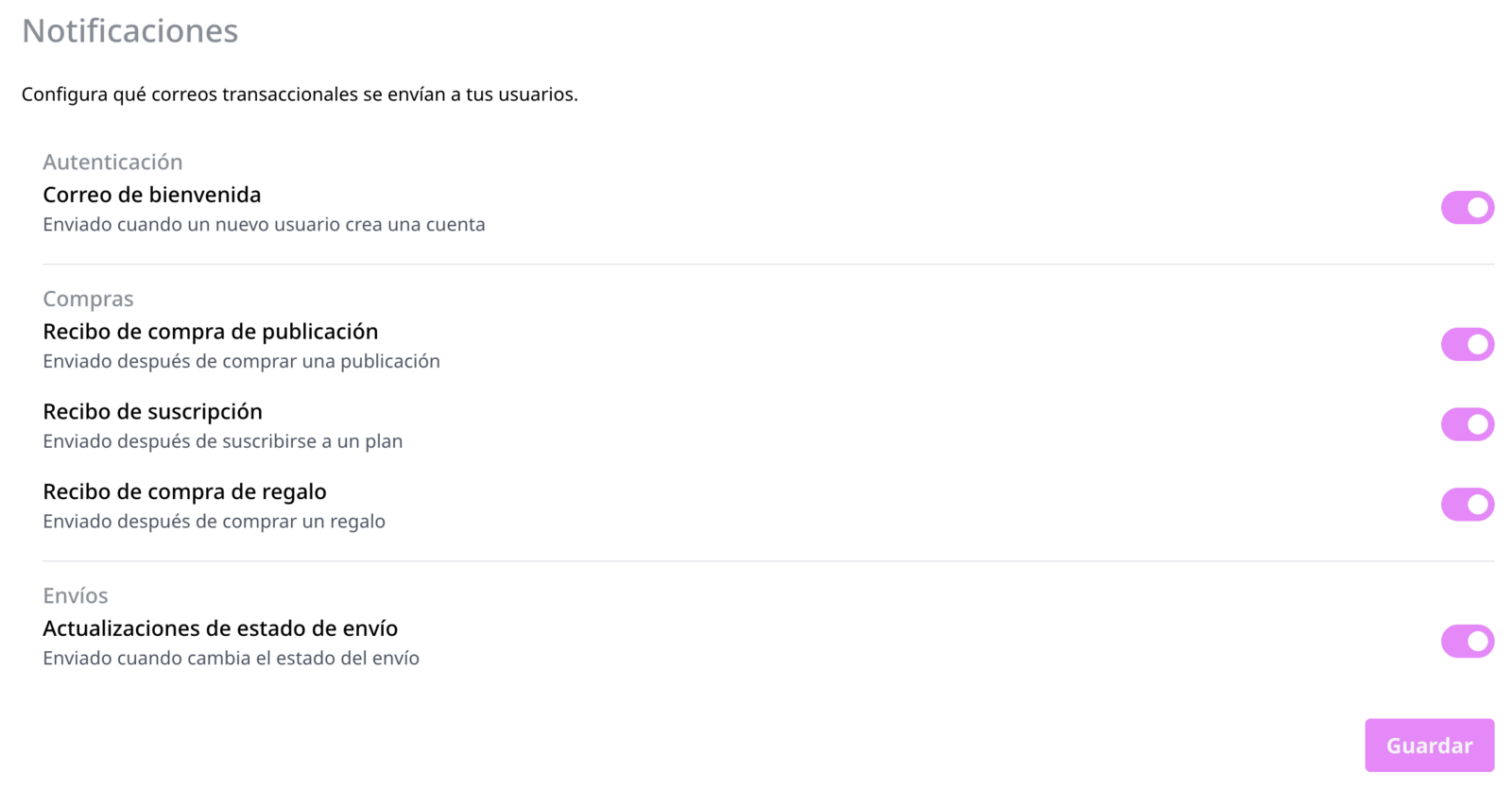Click the Recibo de compra de regalo label
This screenshot has height=790, width=1512.
[184, 491]
